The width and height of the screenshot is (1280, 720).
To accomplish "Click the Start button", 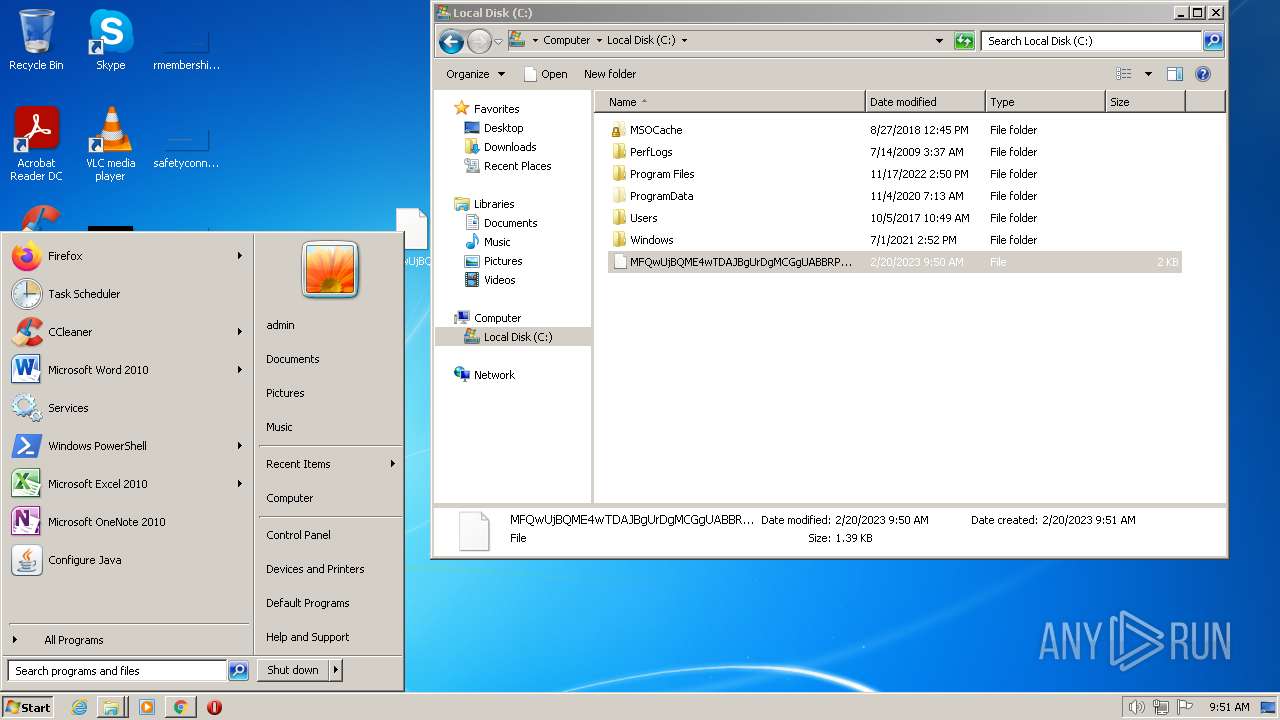I will (27, 707).
